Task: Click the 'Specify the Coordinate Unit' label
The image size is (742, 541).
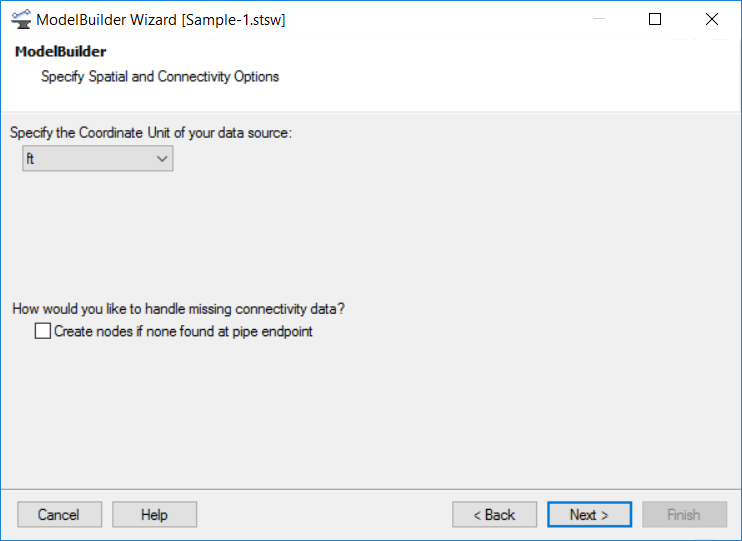Action: [x=151, y=133]
